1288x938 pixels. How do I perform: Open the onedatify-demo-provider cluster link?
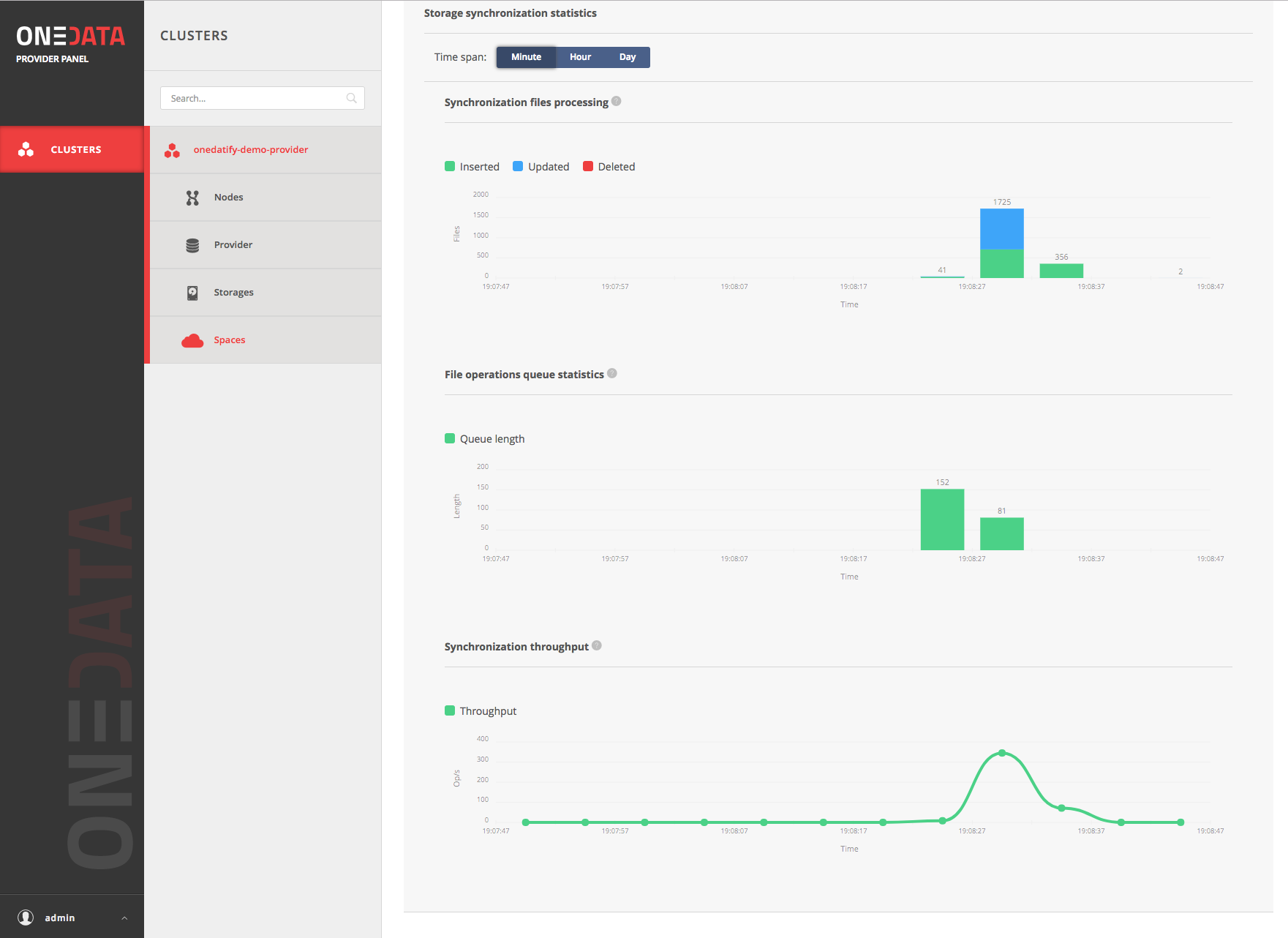[x=250, y=150]
